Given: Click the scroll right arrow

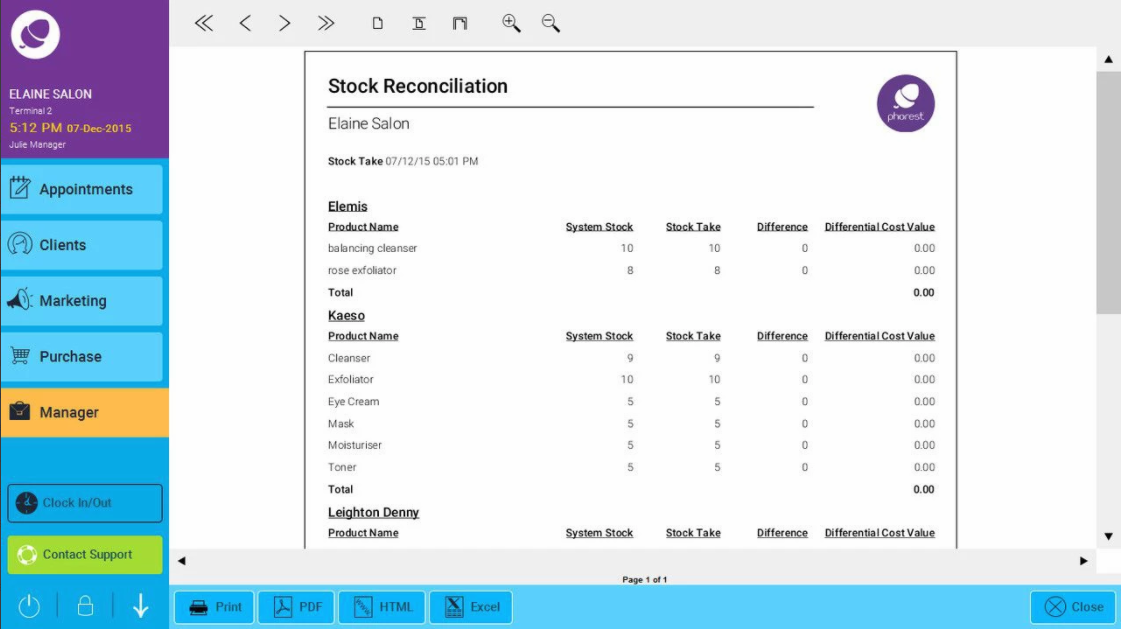Looking at the screenshot, I should click(1084, 561).
